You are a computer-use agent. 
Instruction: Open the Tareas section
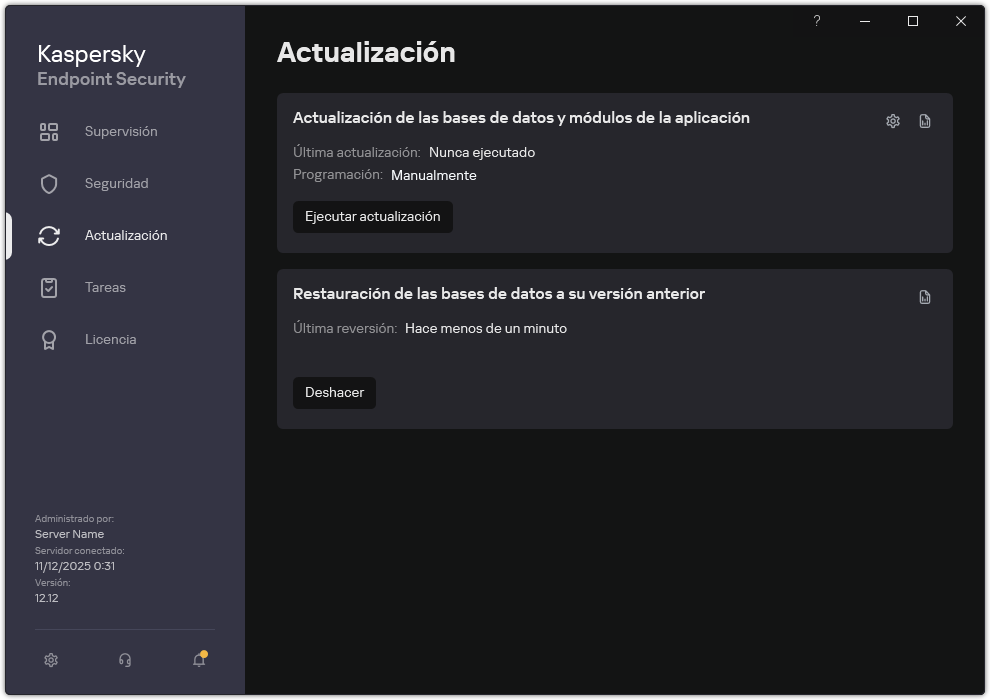click(x=104, y=287)
